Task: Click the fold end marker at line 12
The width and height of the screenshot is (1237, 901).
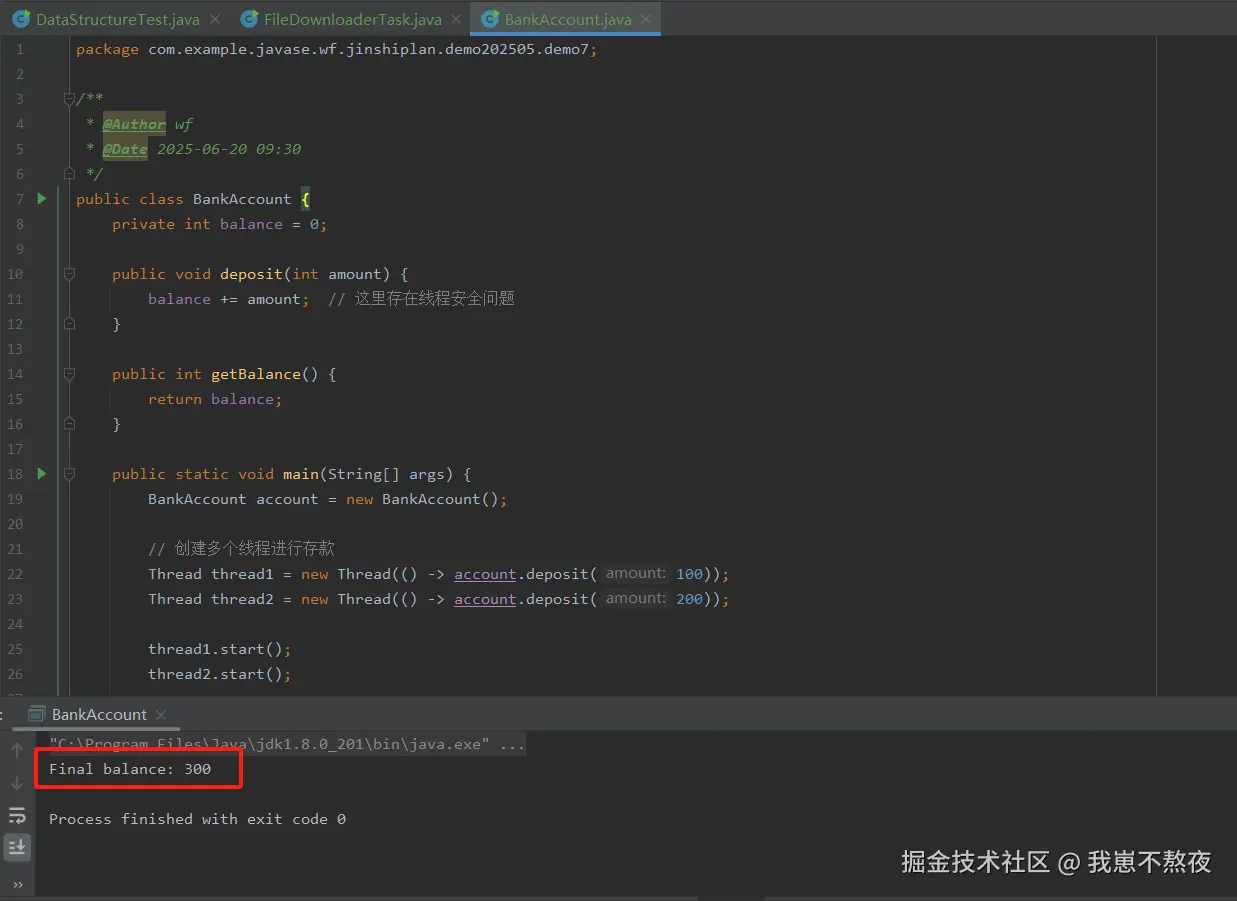Action: (x=69, y=323)
